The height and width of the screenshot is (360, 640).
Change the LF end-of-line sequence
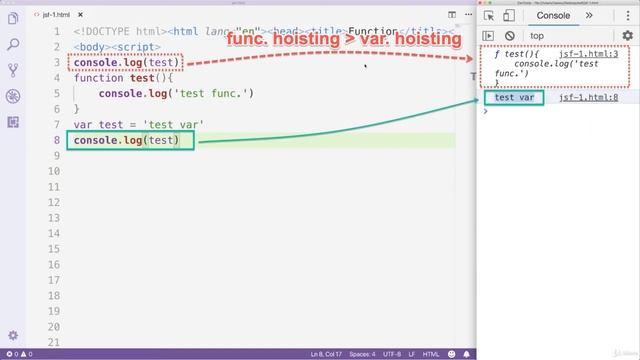coord(411,354)
